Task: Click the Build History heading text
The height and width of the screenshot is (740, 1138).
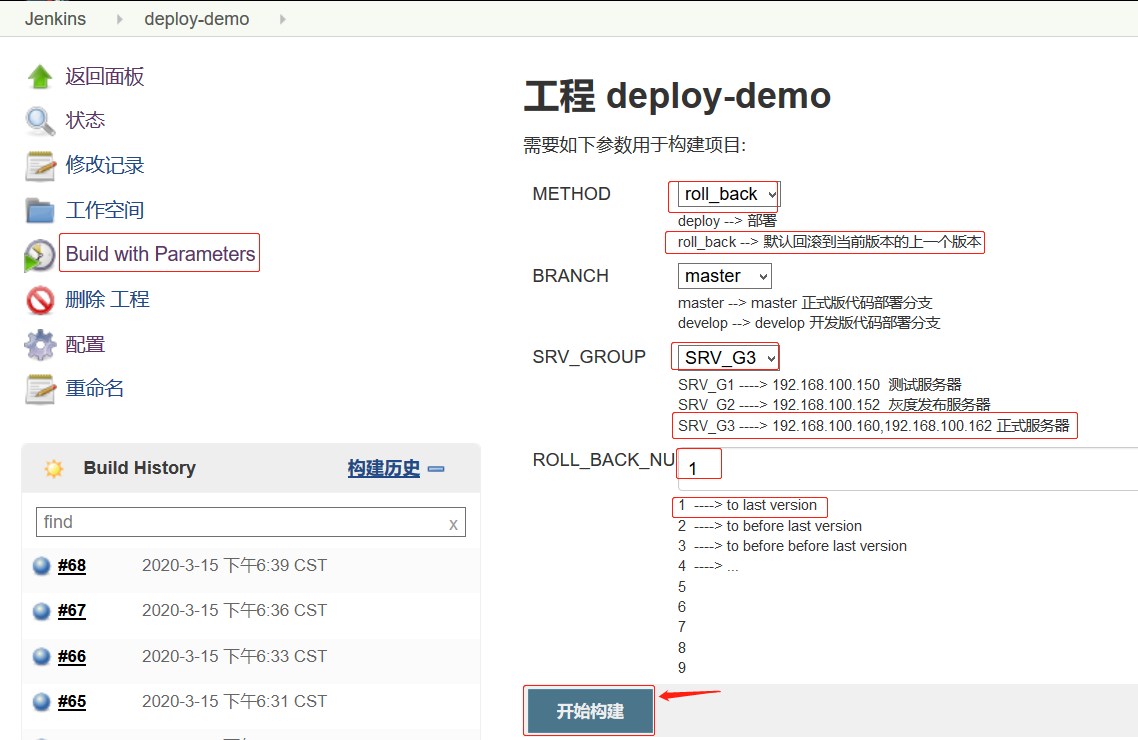Action: [139, 468]
